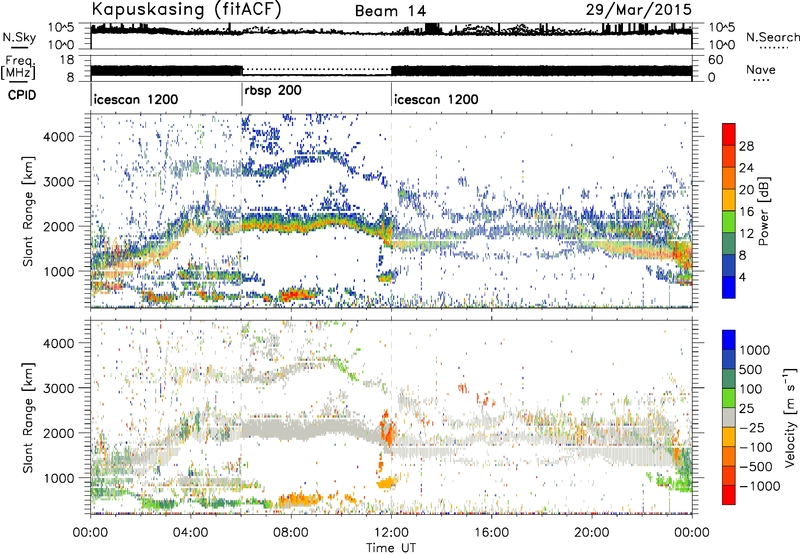Click the '4000' tick on power panel

58,137
